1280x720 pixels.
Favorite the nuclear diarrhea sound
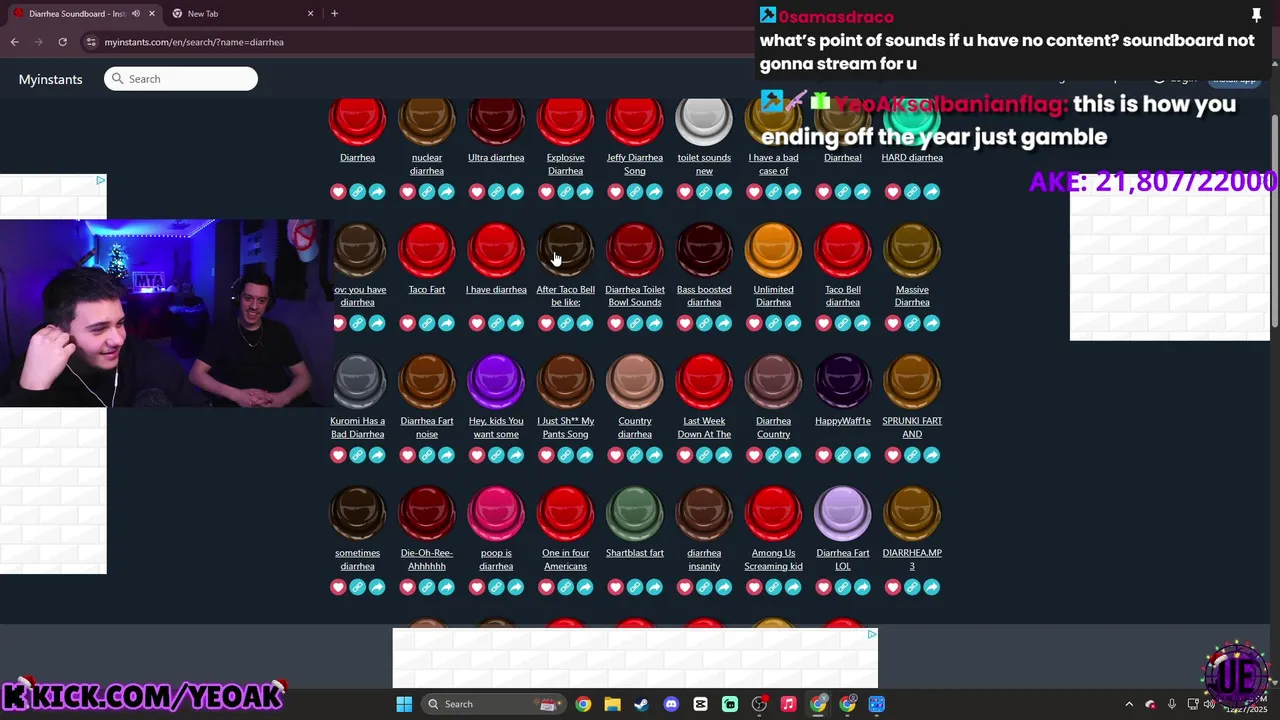[407, 191]
